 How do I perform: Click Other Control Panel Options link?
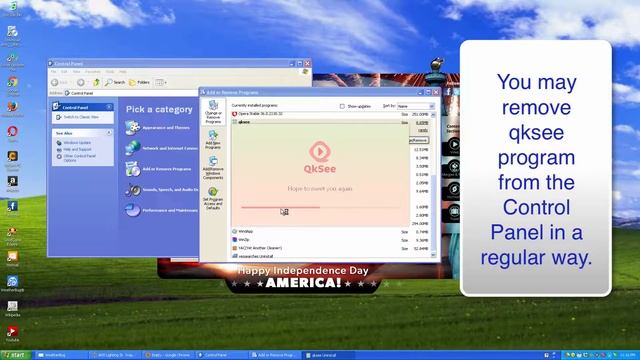coord(79,158)
